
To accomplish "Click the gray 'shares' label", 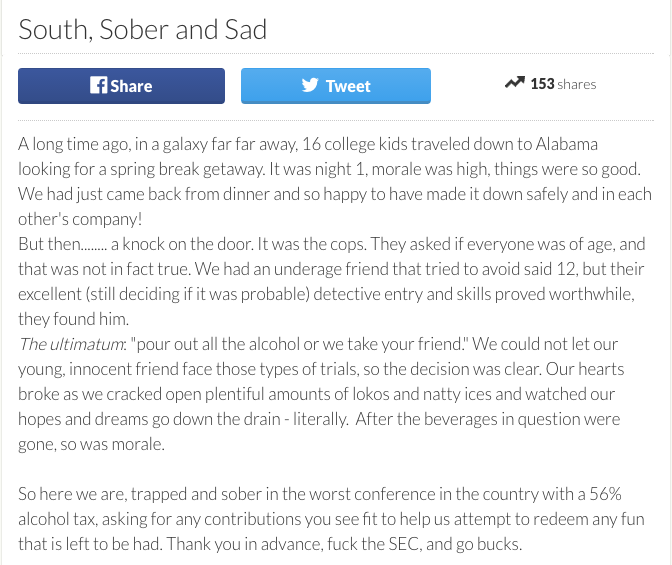I will pos(576,84).
